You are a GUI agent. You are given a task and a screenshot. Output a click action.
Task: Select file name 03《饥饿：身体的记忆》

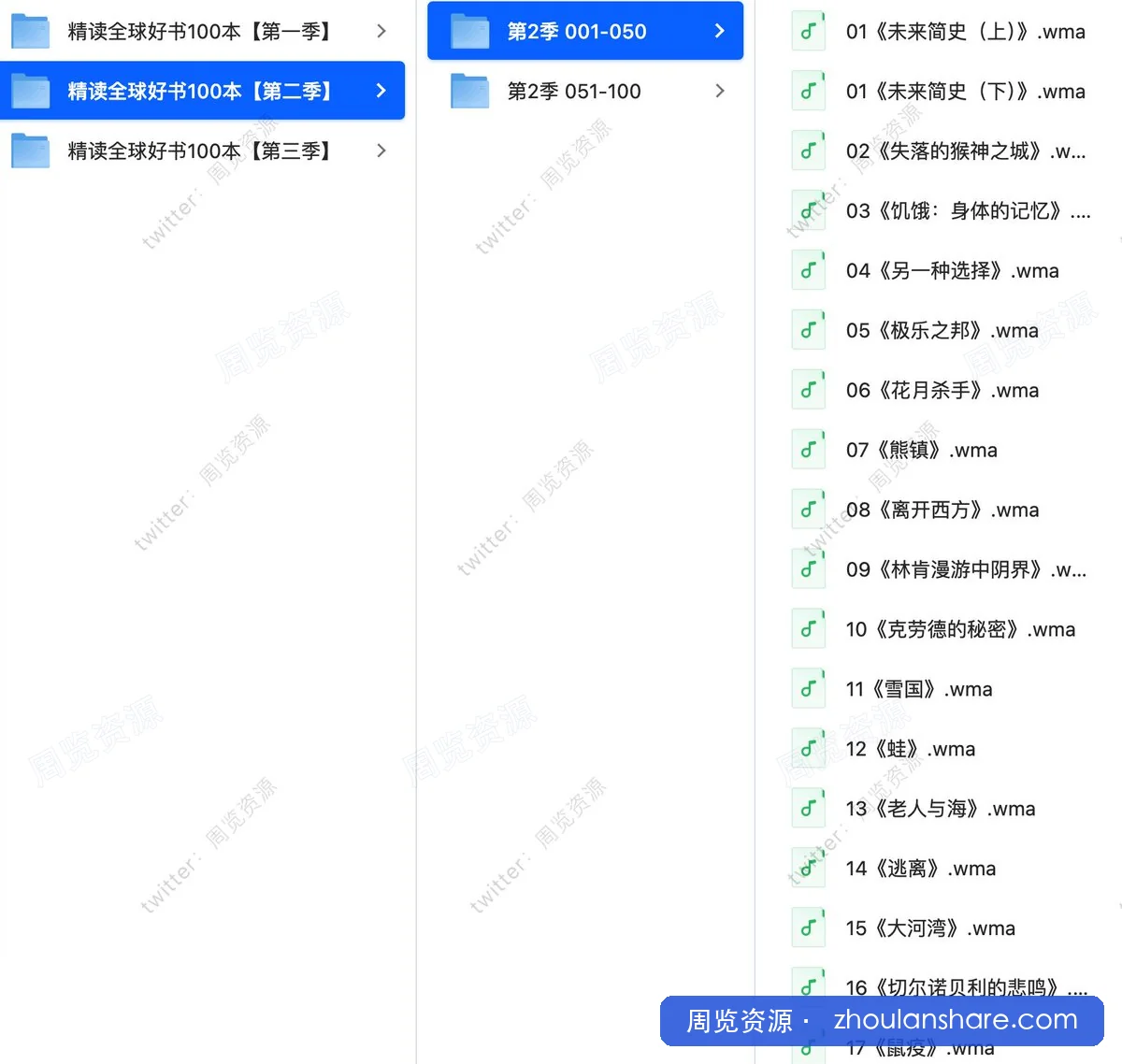click(x=968, y=211)
